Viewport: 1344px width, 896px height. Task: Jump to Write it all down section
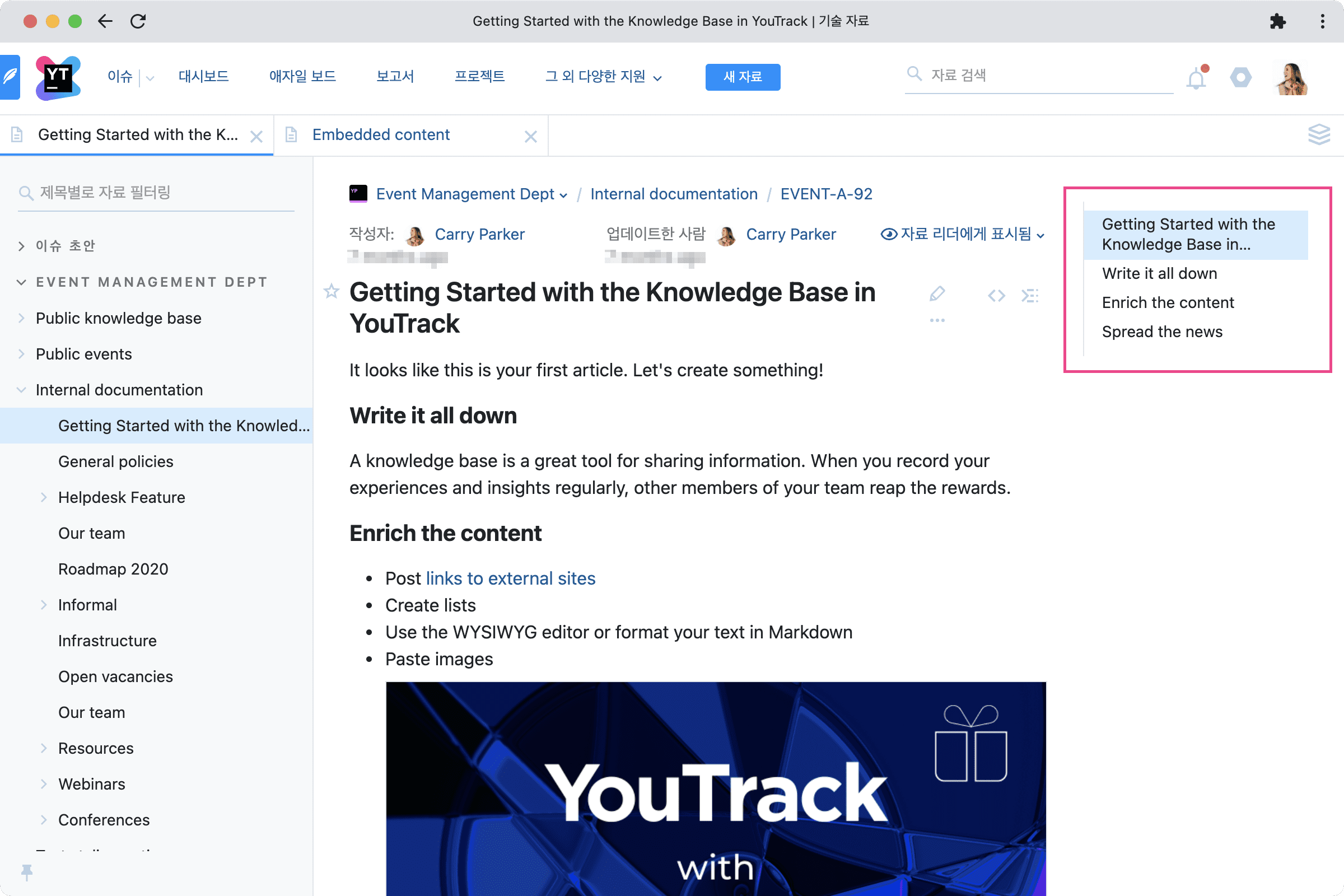click(1159, 274)
